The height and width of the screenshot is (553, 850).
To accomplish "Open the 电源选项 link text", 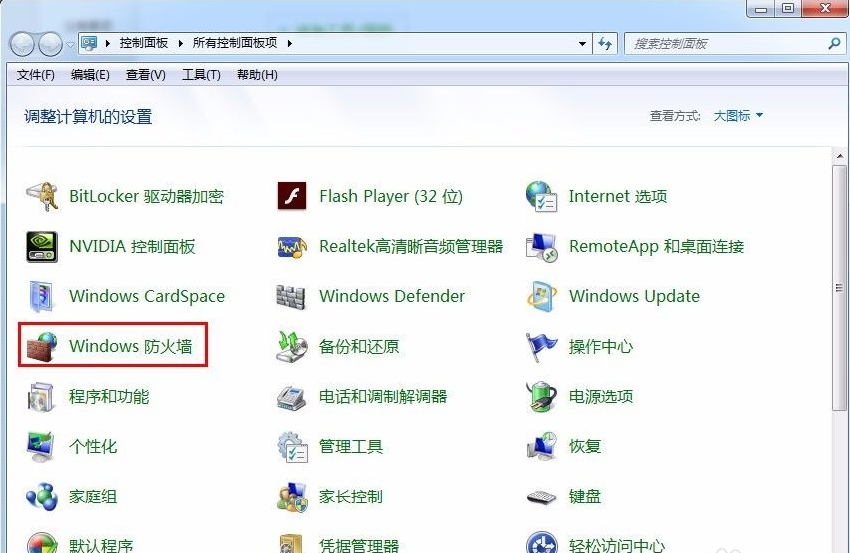I will point(601,396).
